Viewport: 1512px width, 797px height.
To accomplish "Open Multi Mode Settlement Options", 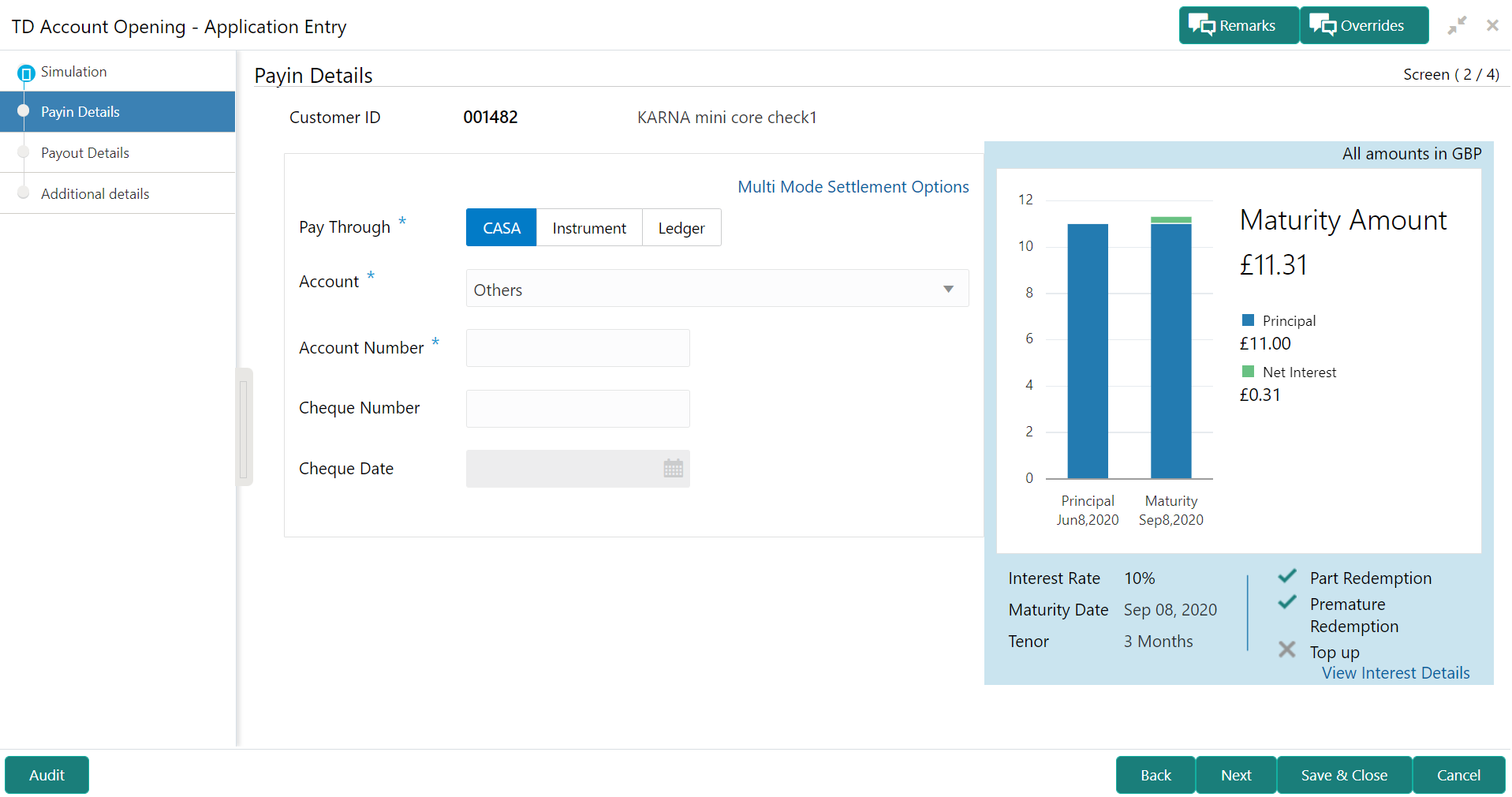I will [853, 187].
